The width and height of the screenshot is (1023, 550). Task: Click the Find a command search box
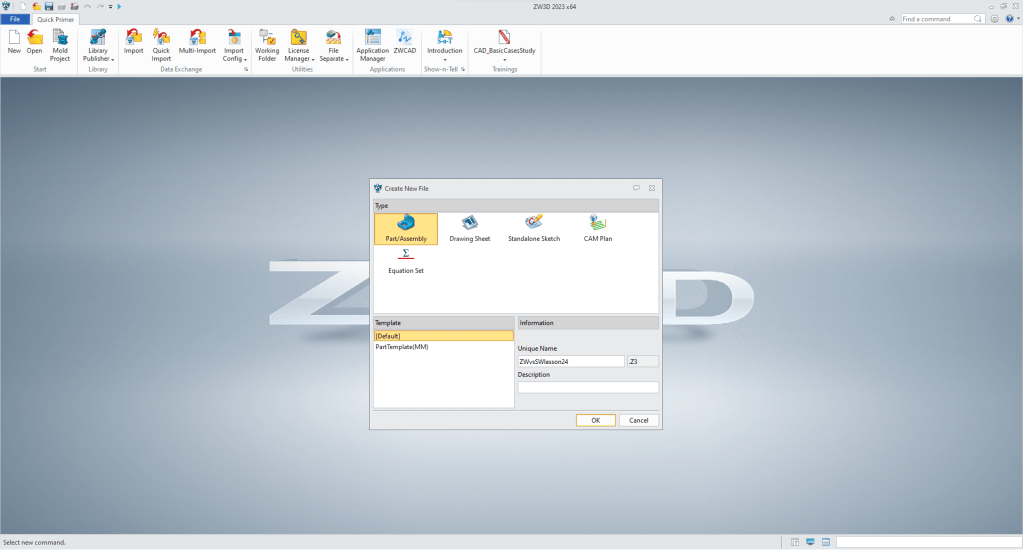[942, 19]
